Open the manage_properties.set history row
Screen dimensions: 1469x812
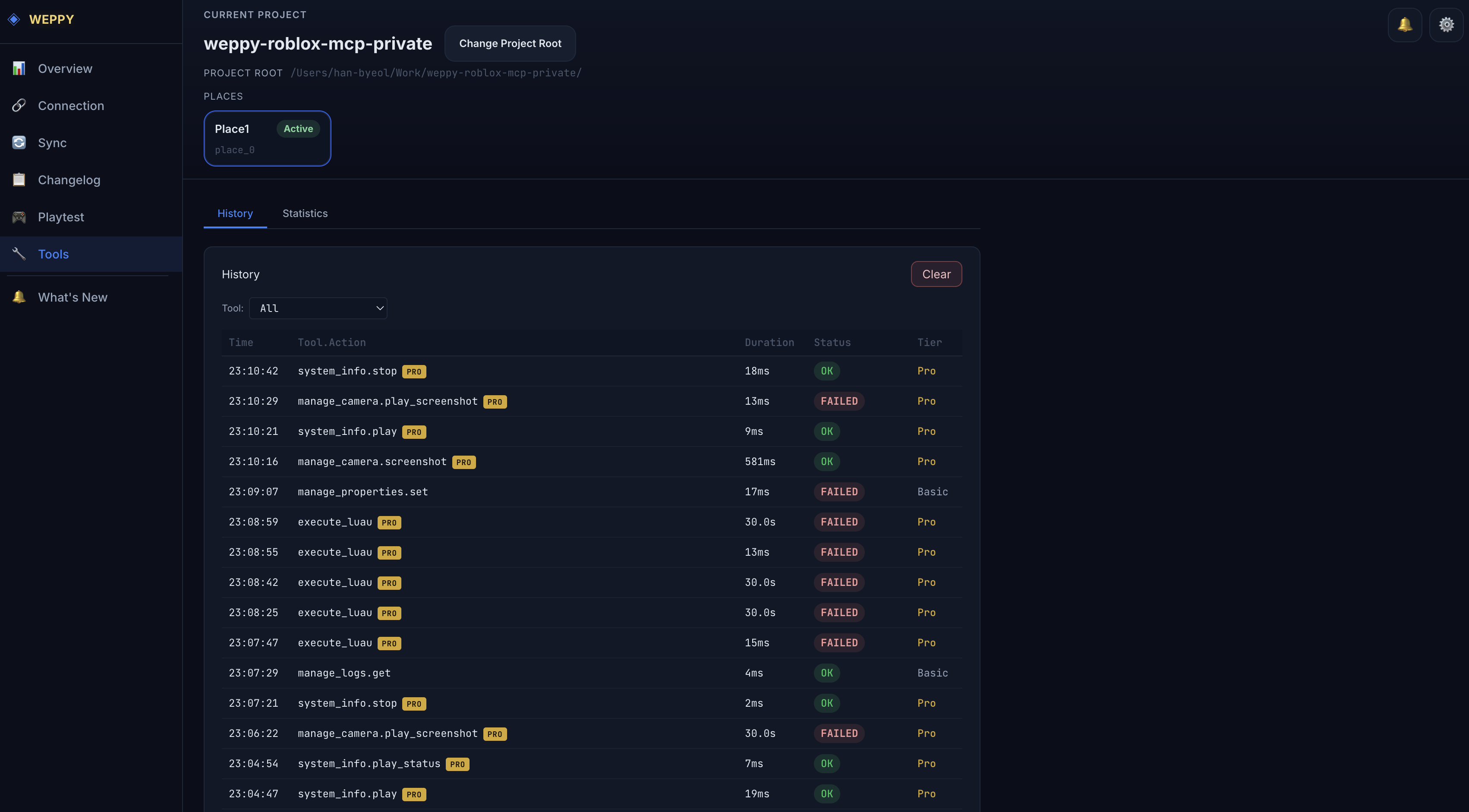tap(363, 491)
